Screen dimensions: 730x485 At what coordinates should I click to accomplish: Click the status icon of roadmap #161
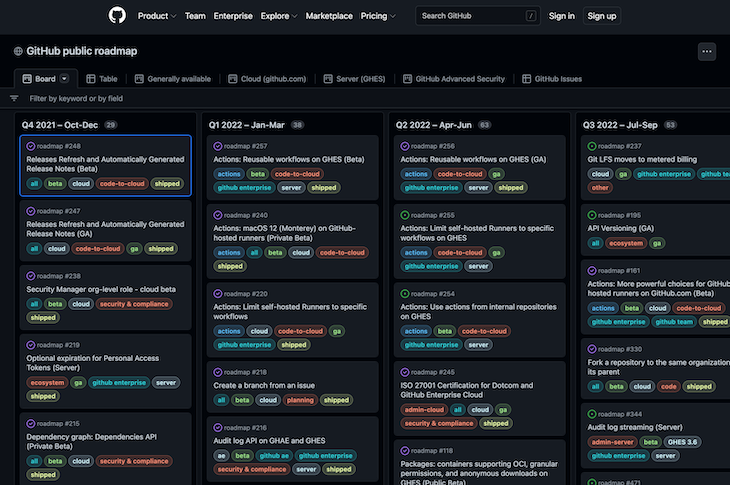point(592,270)
